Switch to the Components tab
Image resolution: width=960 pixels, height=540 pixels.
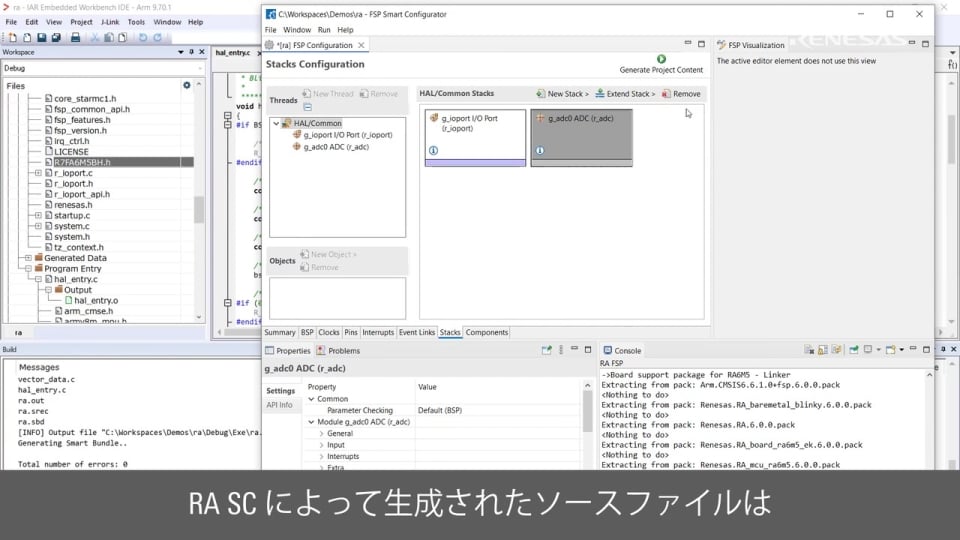[x=487, y=332]
